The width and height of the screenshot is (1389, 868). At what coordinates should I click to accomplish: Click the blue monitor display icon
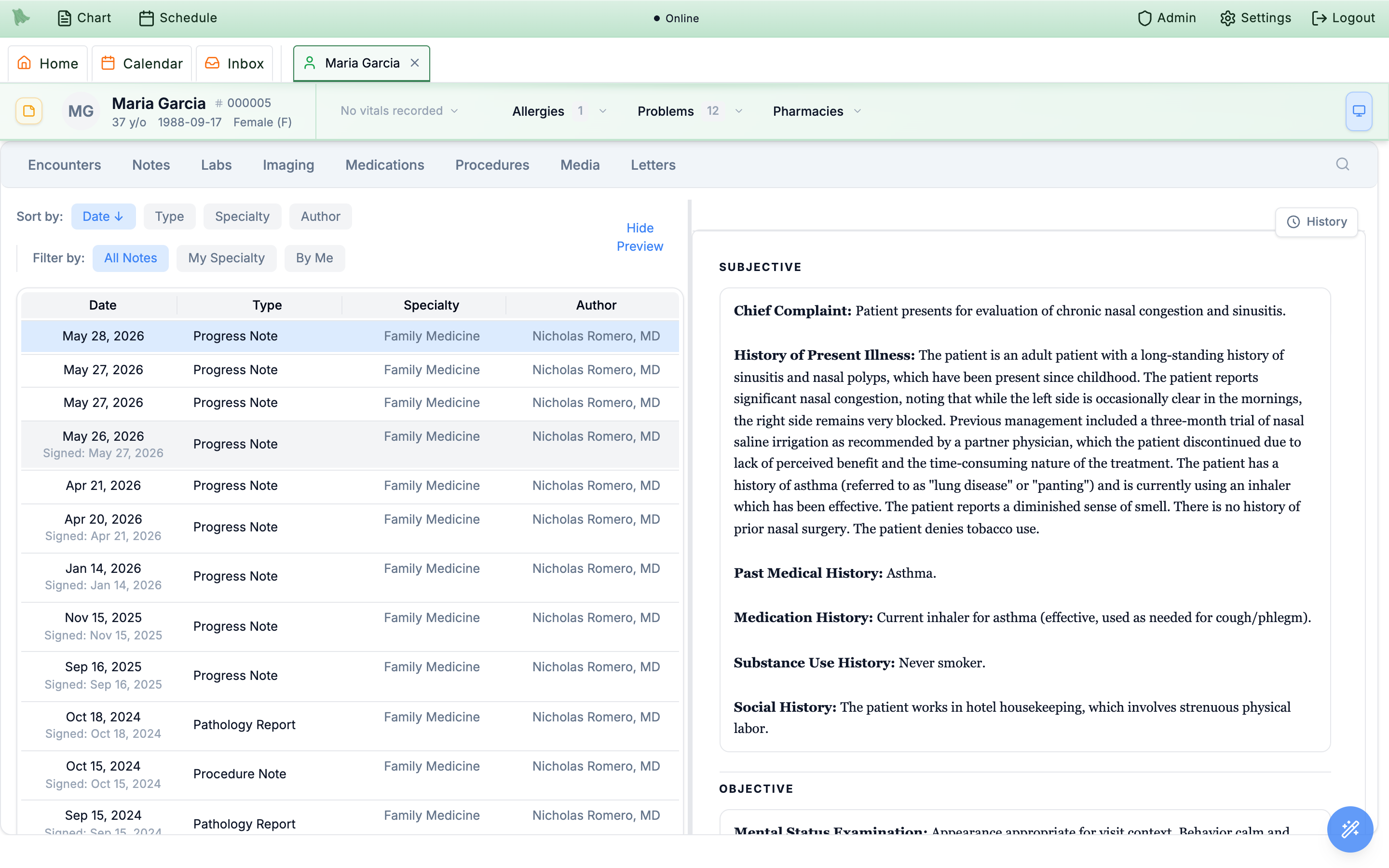(x=1359, y=111)
